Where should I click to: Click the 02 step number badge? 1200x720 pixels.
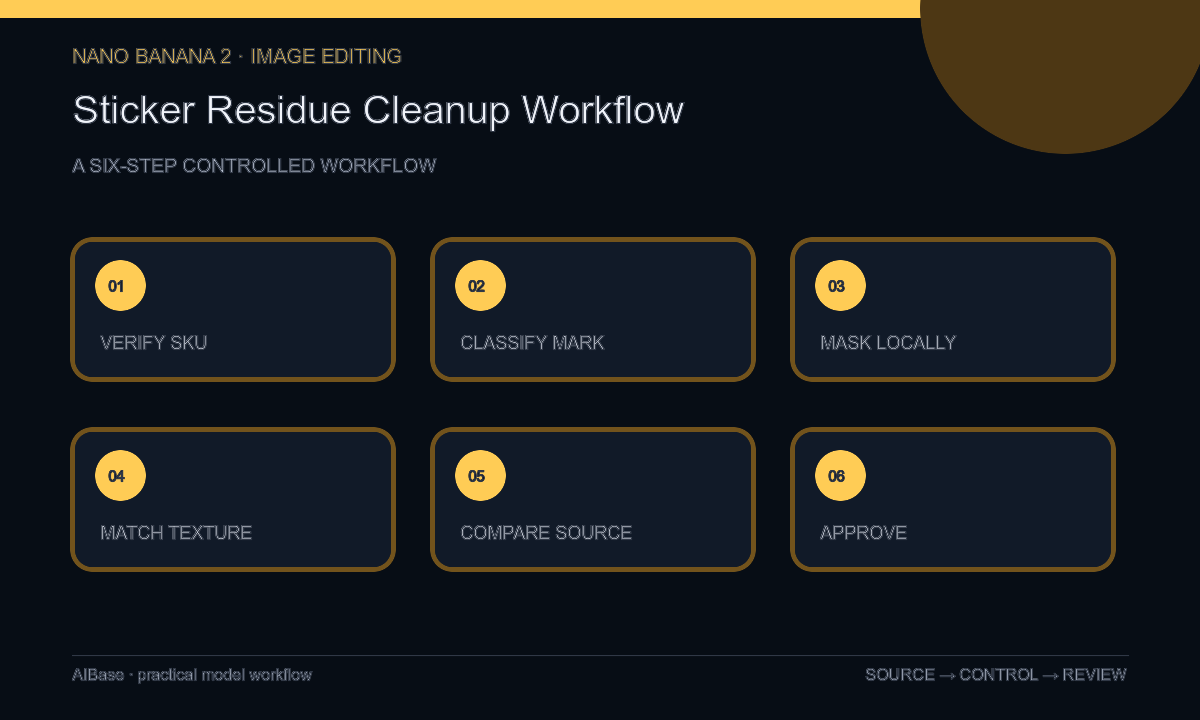480,286
